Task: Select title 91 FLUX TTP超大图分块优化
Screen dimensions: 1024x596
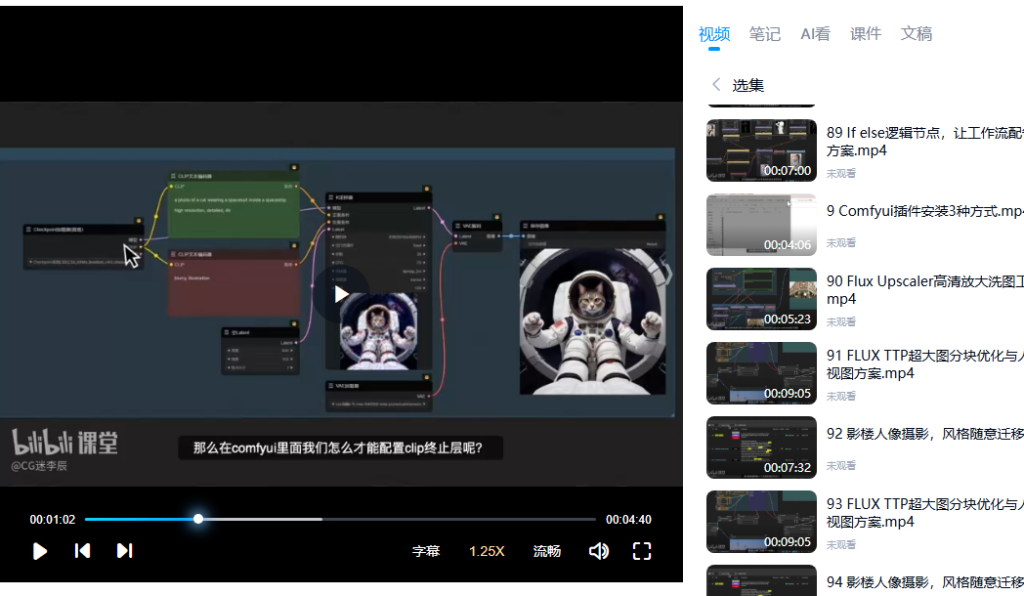Action: [x=925, y=364]
